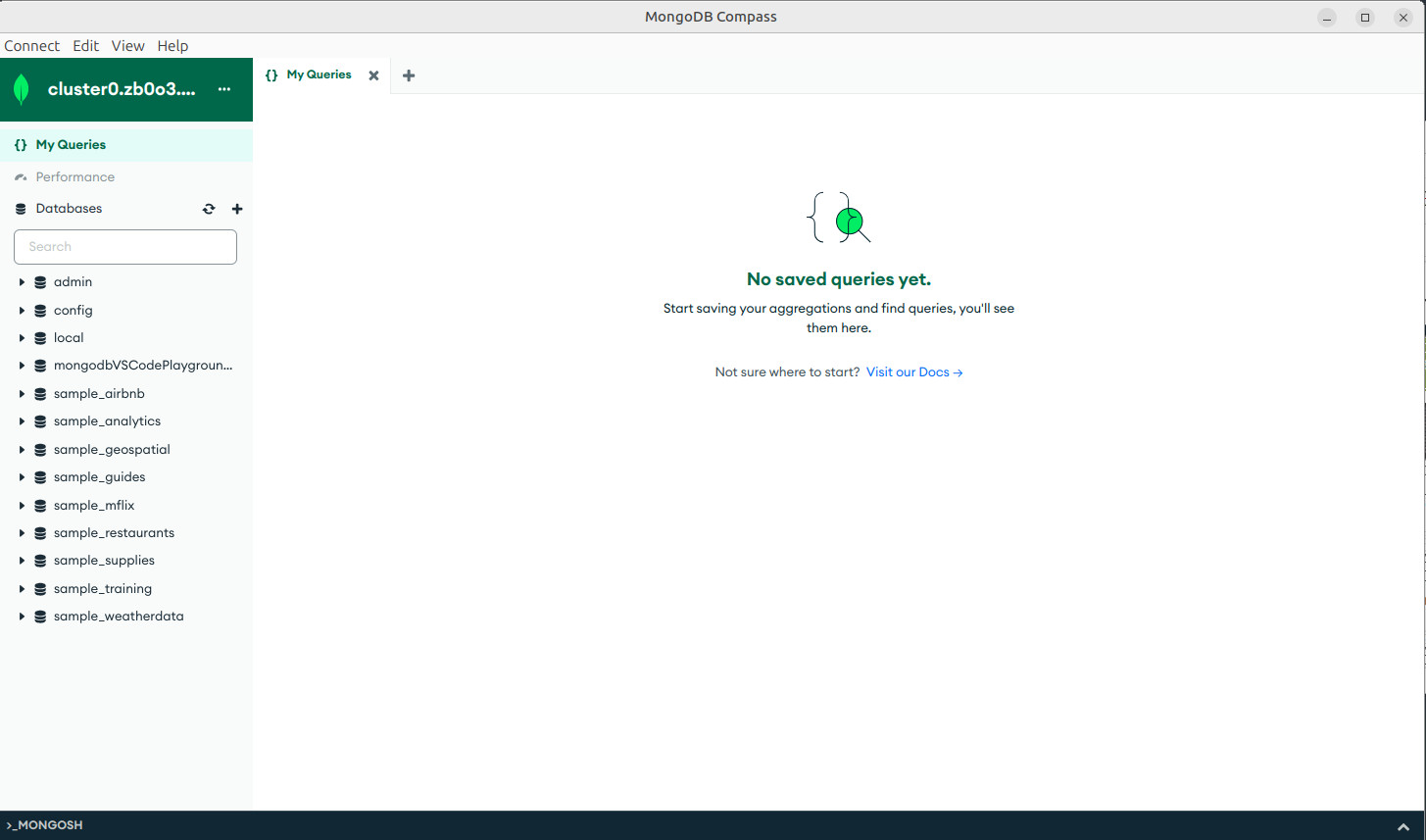The width and height of the screenshot is (1426, 840).
Task: Select the sample_weatherdata database name
Action: pyautogui.click(x=119, y=617)
